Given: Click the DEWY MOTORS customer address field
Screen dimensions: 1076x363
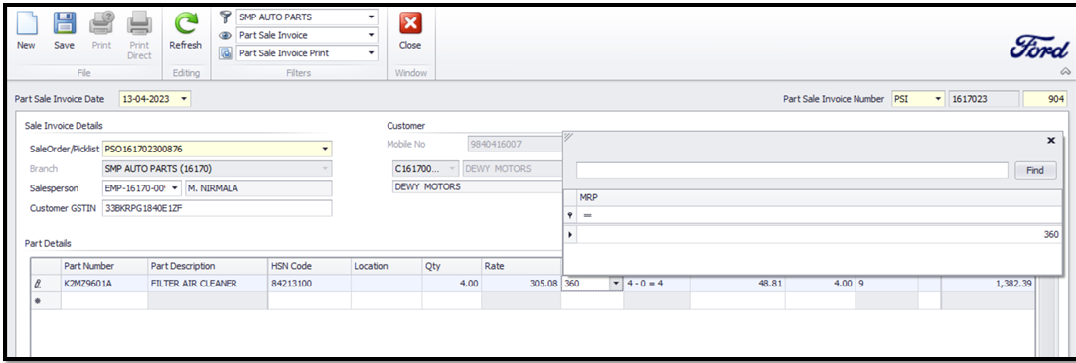Looking at the screenshot, I should [x=477, y=187].
